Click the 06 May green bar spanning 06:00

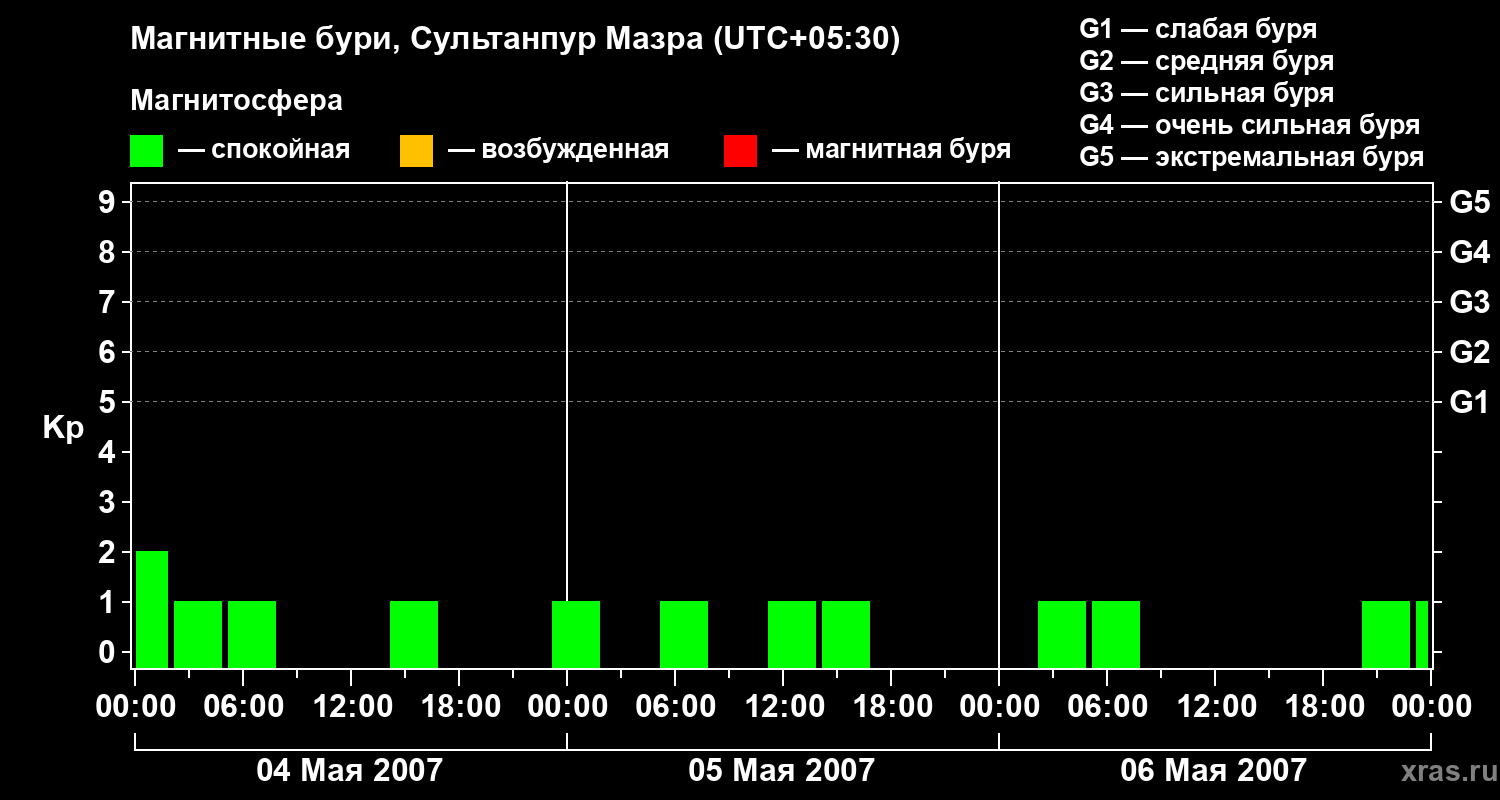tap(1116, 634)
